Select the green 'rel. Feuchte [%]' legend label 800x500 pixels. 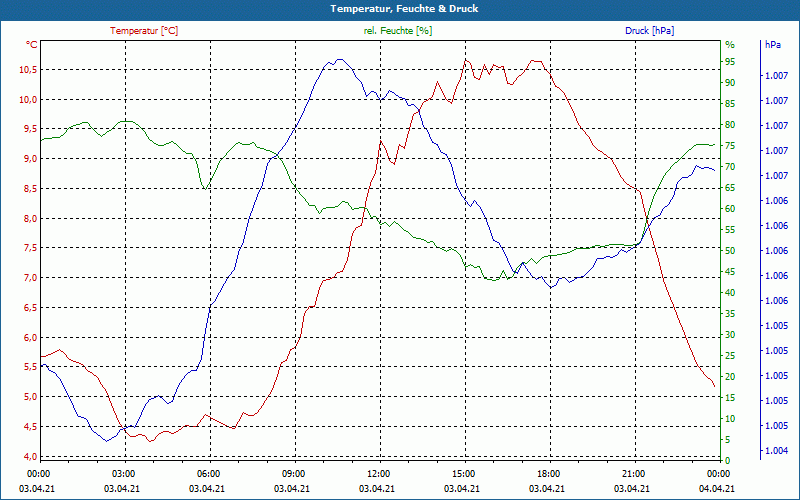pyautogui.click(x=398, y=31)
